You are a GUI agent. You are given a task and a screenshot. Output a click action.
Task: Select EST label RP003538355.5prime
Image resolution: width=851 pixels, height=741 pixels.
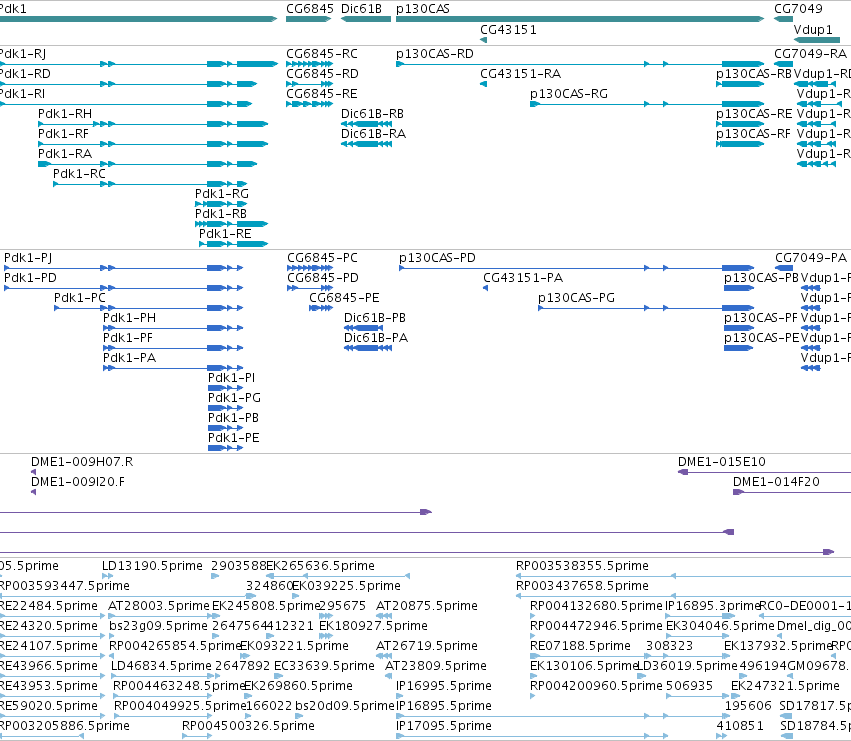point(582,566)
